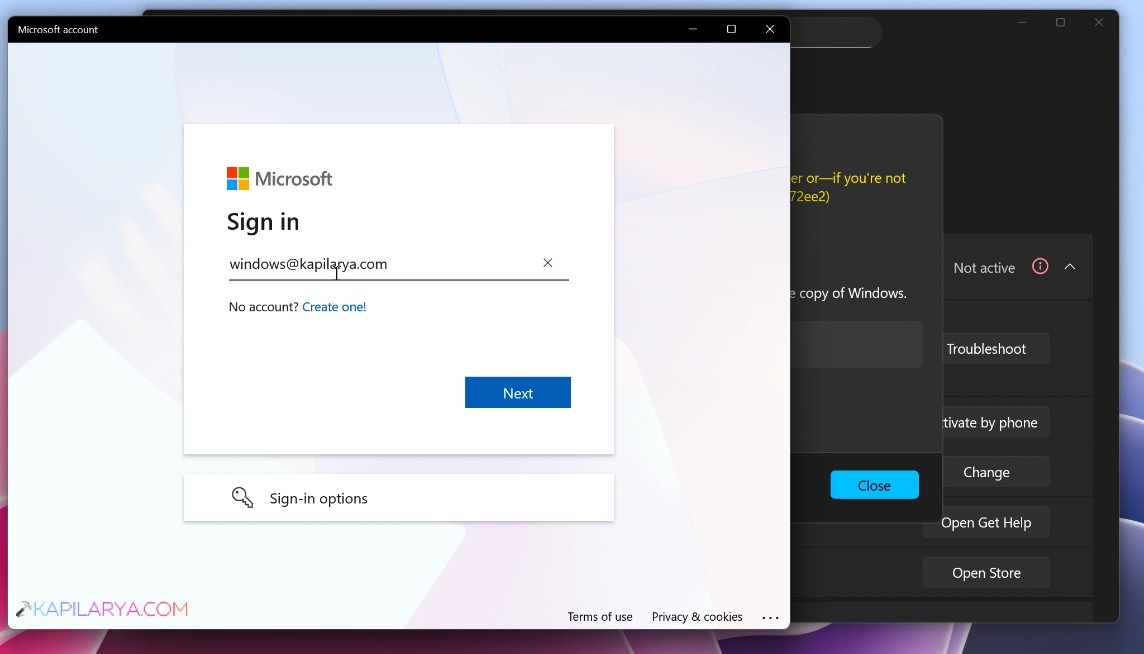Minimize the Microsoft account window
The image size is (1144, 654).
(x=691, y=29)
